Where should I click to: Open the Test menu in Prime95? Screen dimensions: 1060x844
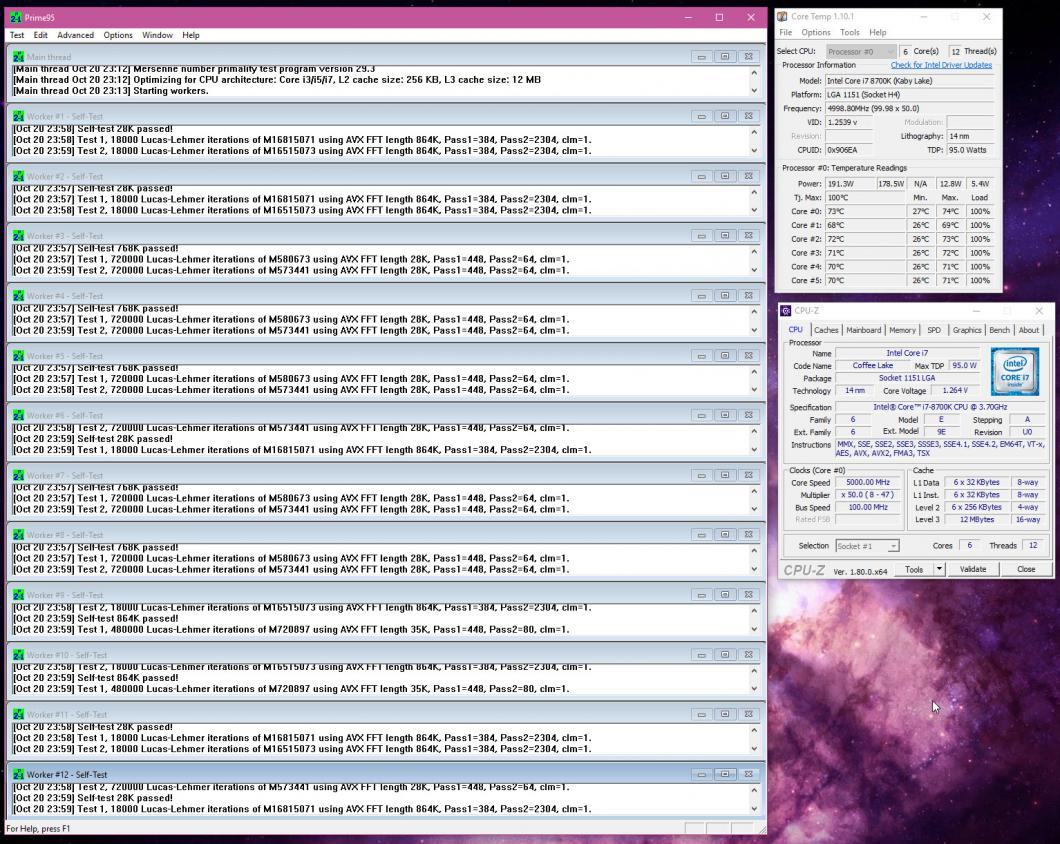pyautogui.click(x=17, y=35)
